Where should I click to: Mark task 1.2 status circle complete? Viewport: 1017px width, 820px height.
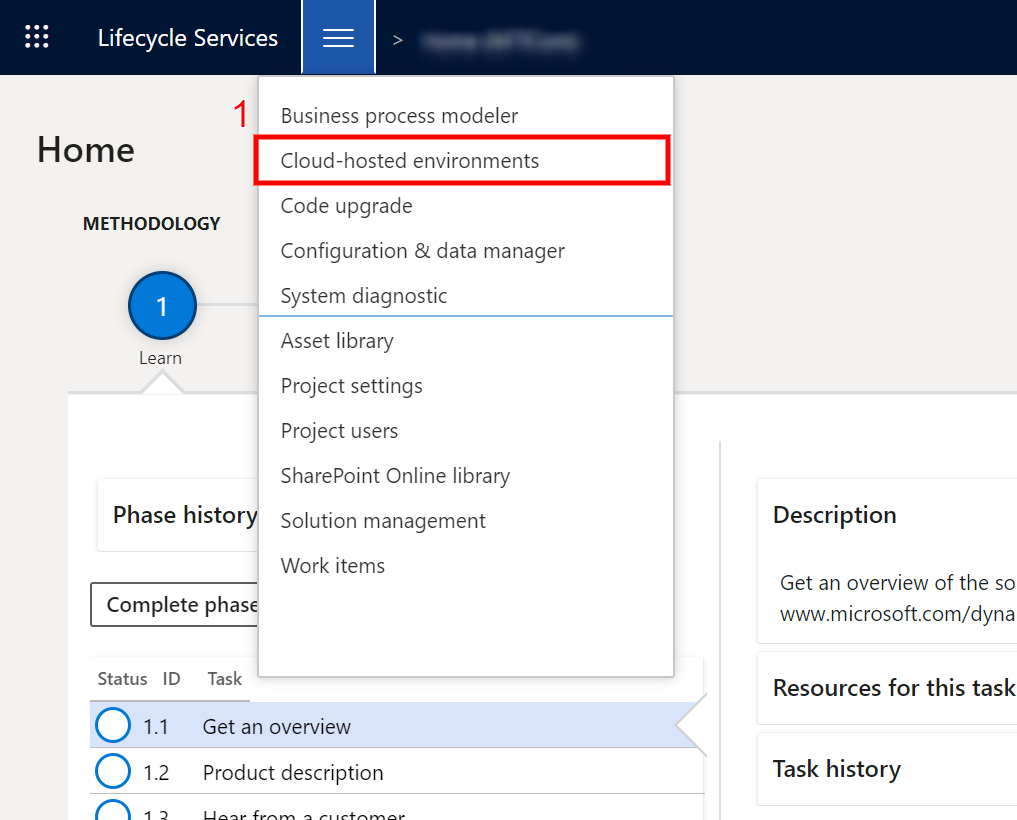point(113,771)
